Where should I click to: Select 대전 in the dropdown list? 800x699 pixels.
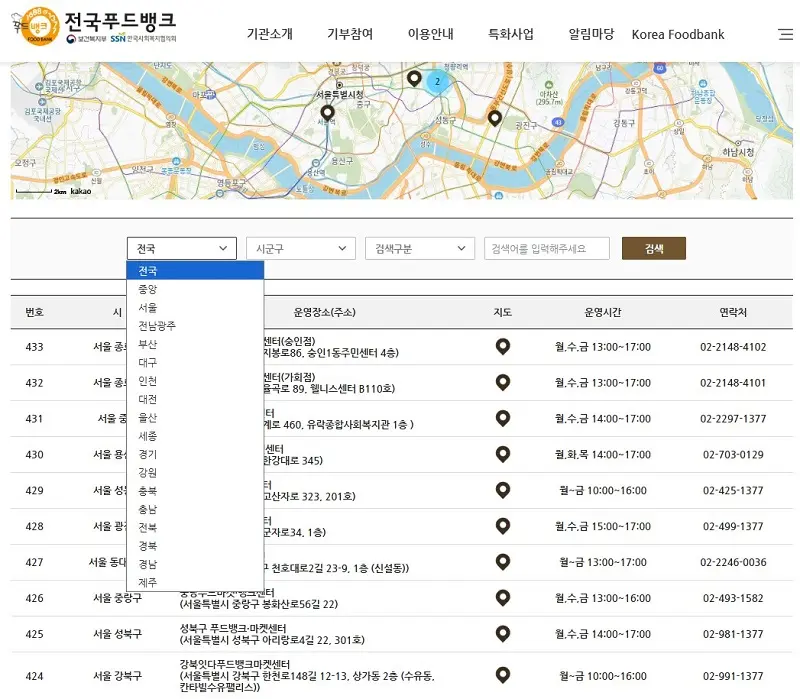195,400
